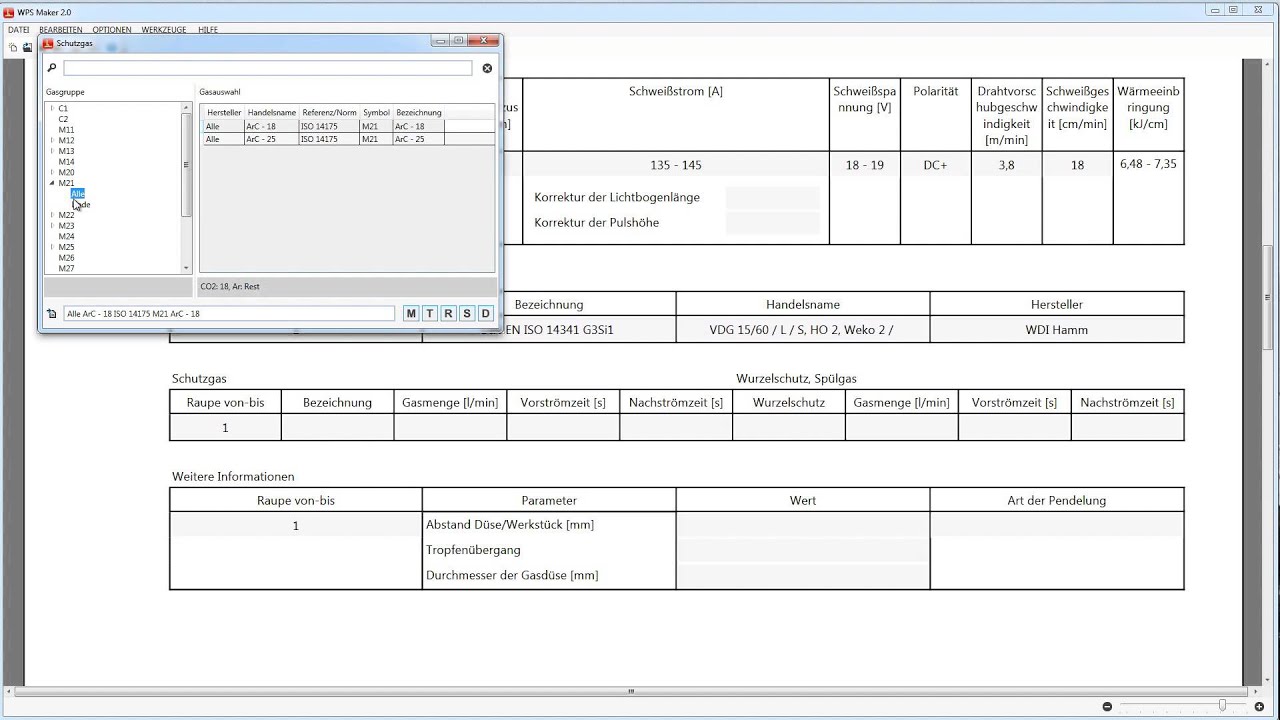Expand the M12 gas group
The width and height of the screenshot is (1280, 720).
coord(52,140)
